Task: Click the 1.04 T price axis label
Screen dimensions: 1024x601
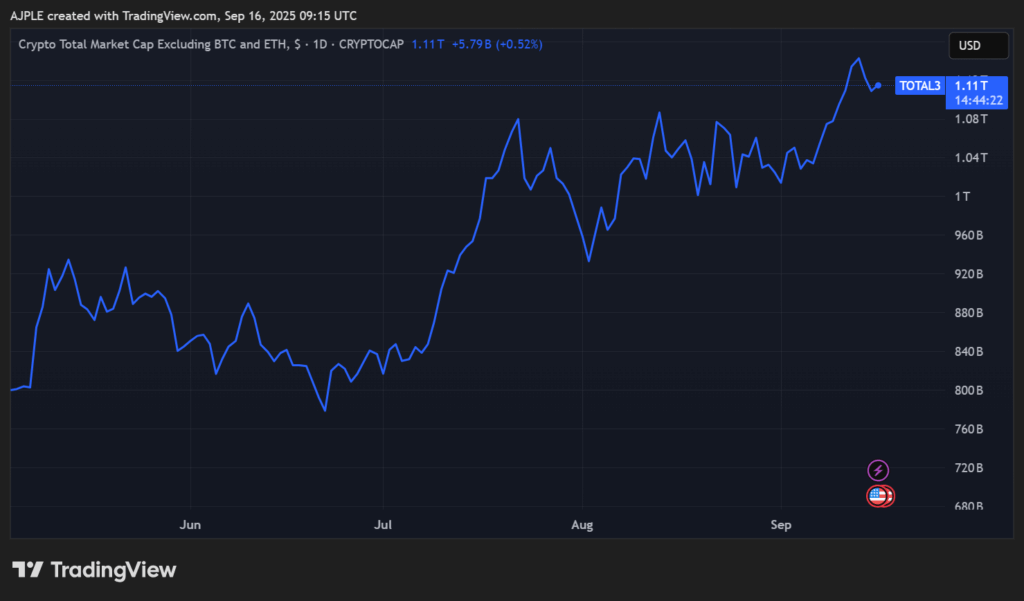Action: point(971,157)
